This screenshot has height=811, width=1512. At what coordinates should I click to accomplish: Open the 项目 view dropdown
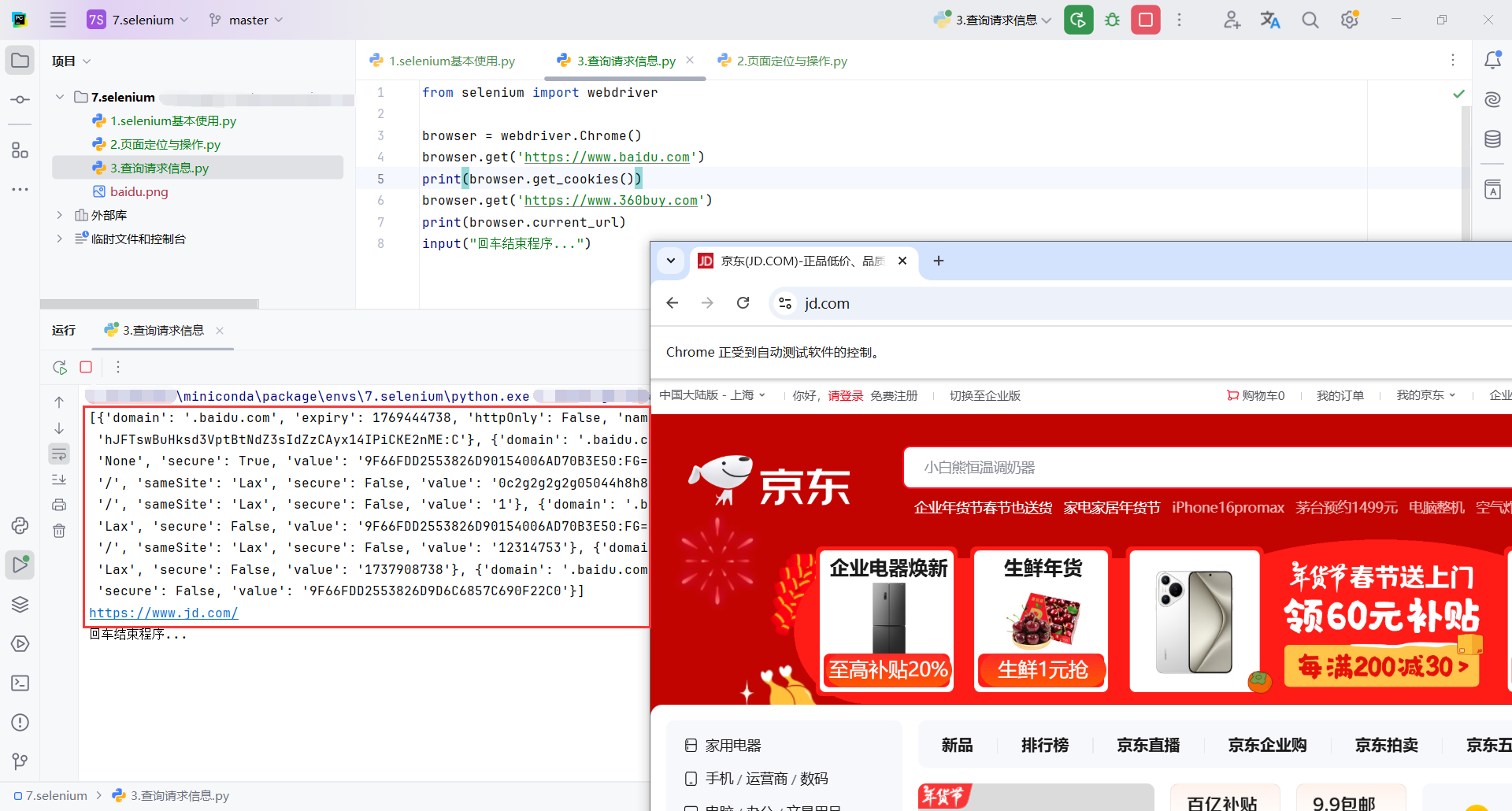tap(72, 61)
